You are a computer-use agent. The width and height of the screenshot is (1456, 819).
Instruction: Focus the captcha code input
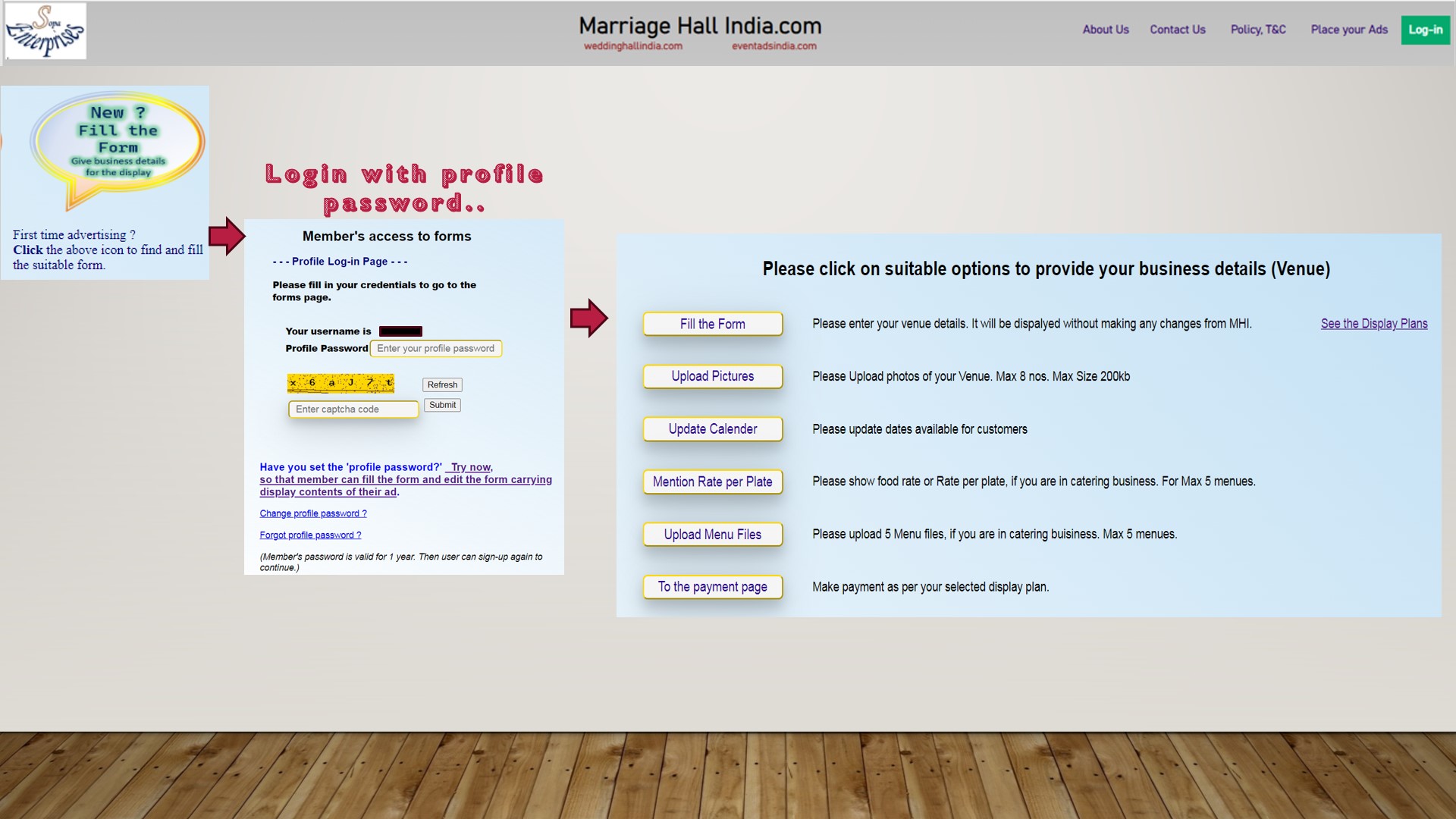click(x=353, y=409)
